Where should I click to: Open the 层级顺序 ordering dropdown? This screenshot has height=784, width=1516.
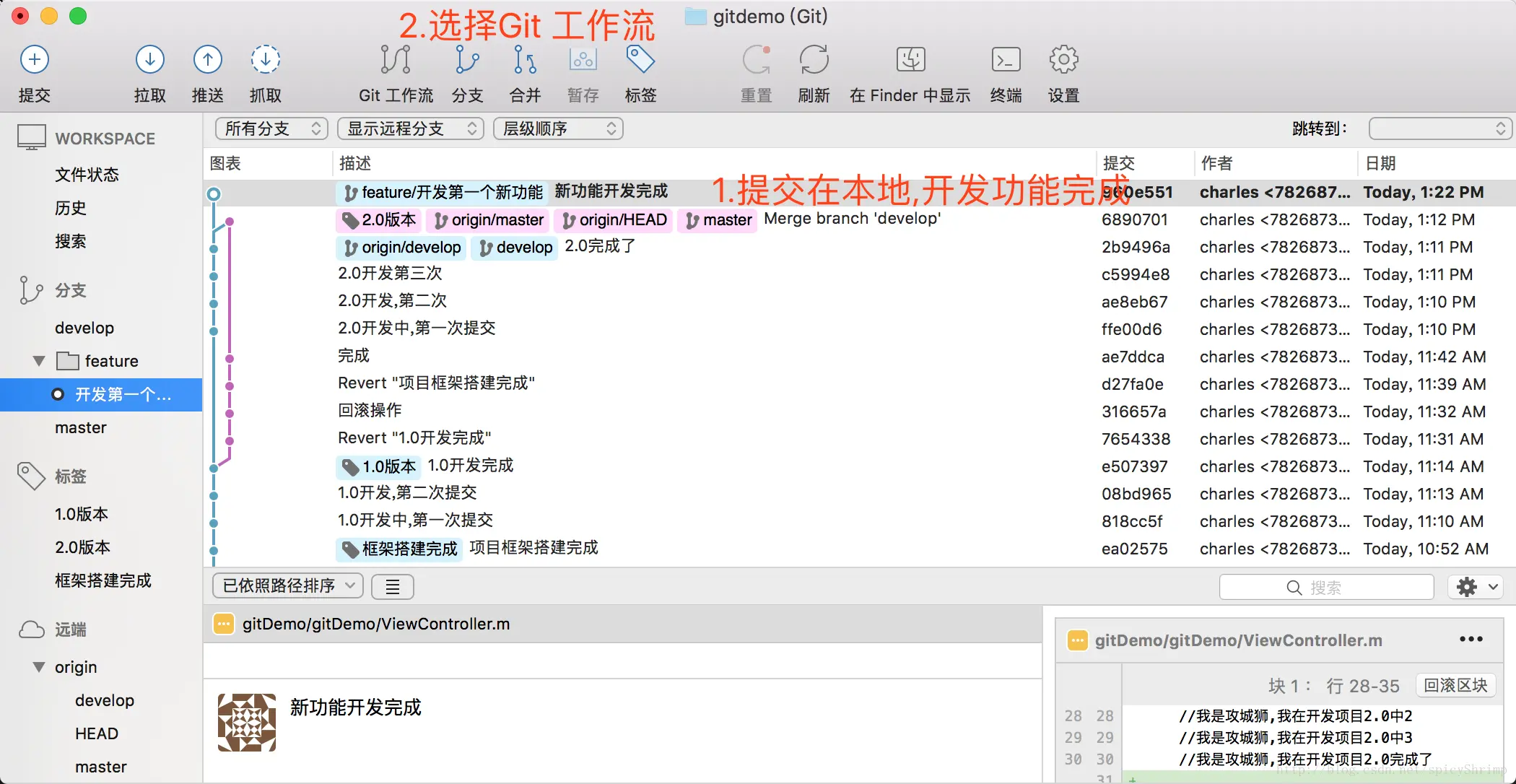pos(558,129)
